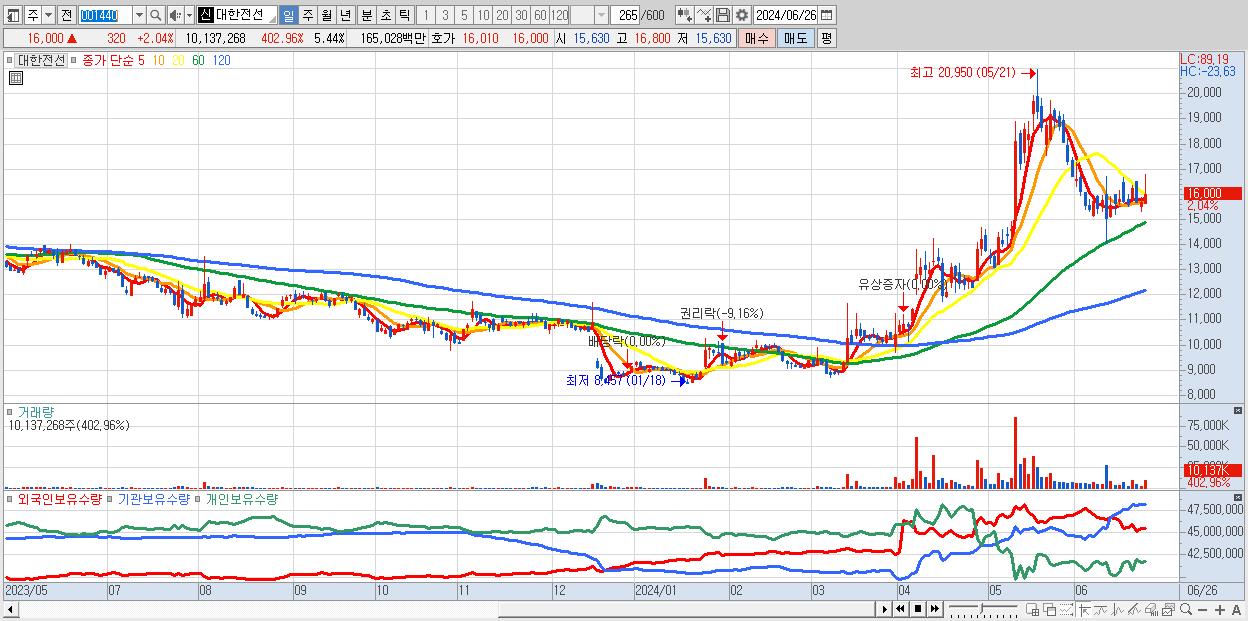
Task: Click the 외국인보유수량 legend label
Action: 59,498
